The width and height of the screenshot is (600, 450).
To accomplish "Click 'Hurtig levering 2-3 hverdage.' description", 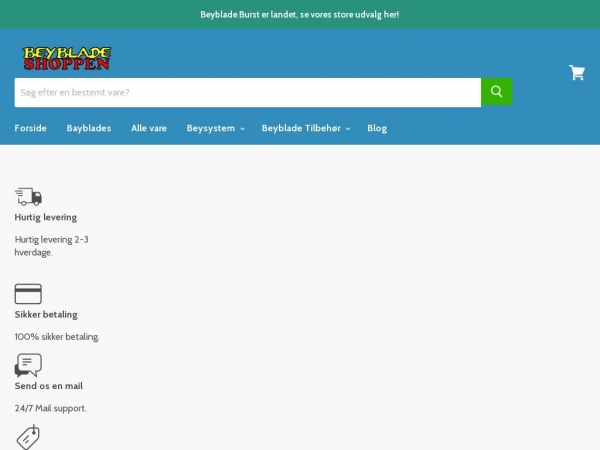I will [52, 246].
